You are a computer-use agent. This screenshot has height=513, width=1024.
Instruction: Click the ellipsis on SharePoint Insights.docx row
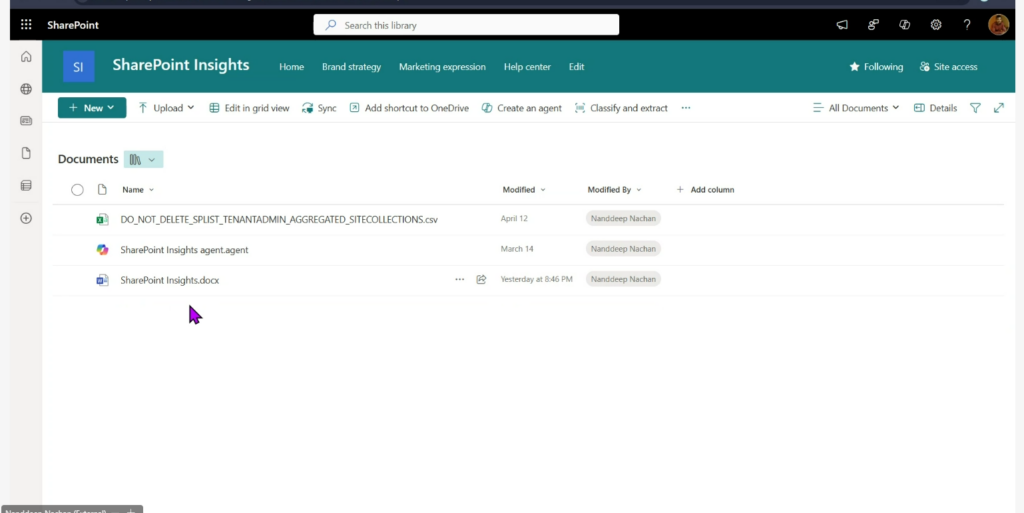[460, 279]
